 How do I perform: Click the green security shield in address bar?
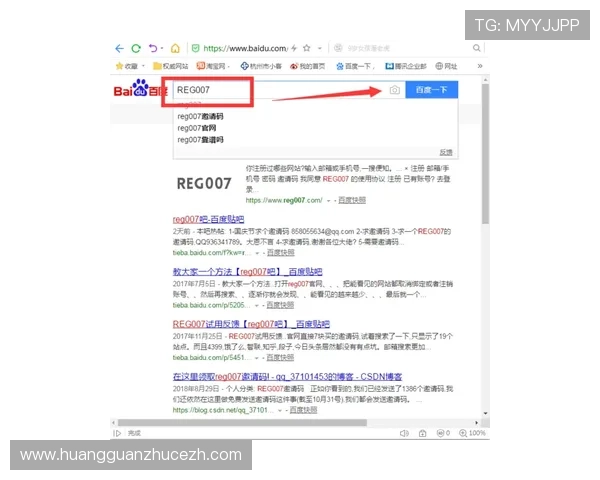click(196, 48)
